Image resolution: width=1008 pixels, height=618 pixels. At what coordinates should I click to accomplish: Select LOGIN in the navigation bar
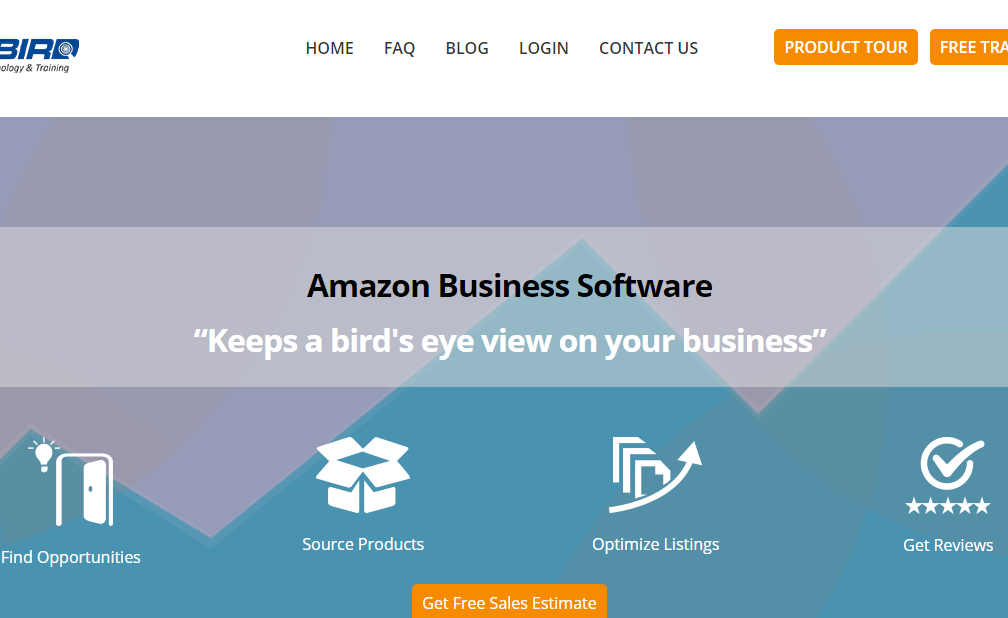(543, 48)
